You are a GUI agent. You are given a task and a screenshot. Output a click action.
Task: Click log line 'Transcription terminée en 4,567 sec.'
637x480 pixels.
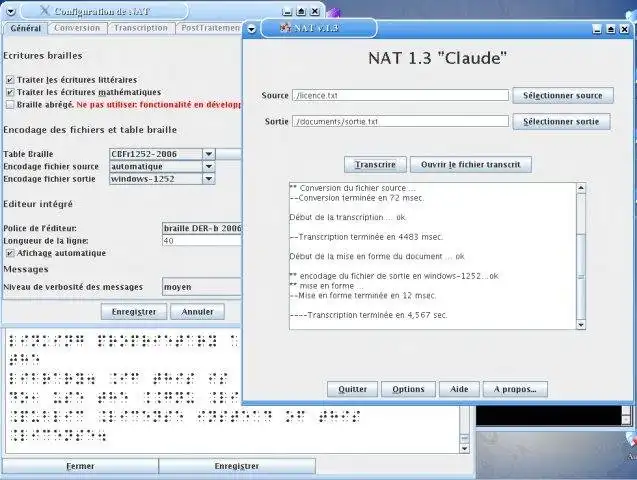[368, 315]
